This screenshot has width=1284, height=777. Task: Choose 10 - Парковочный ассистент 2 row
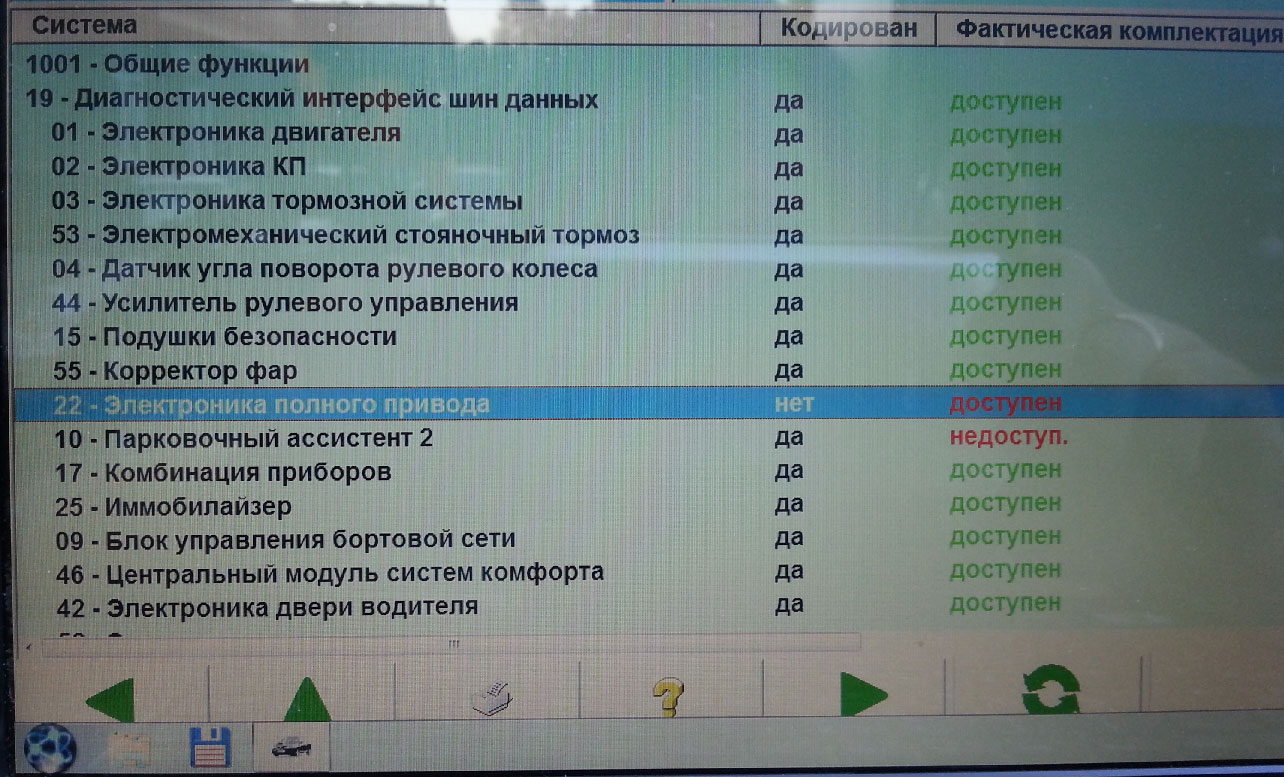[242, 438]
